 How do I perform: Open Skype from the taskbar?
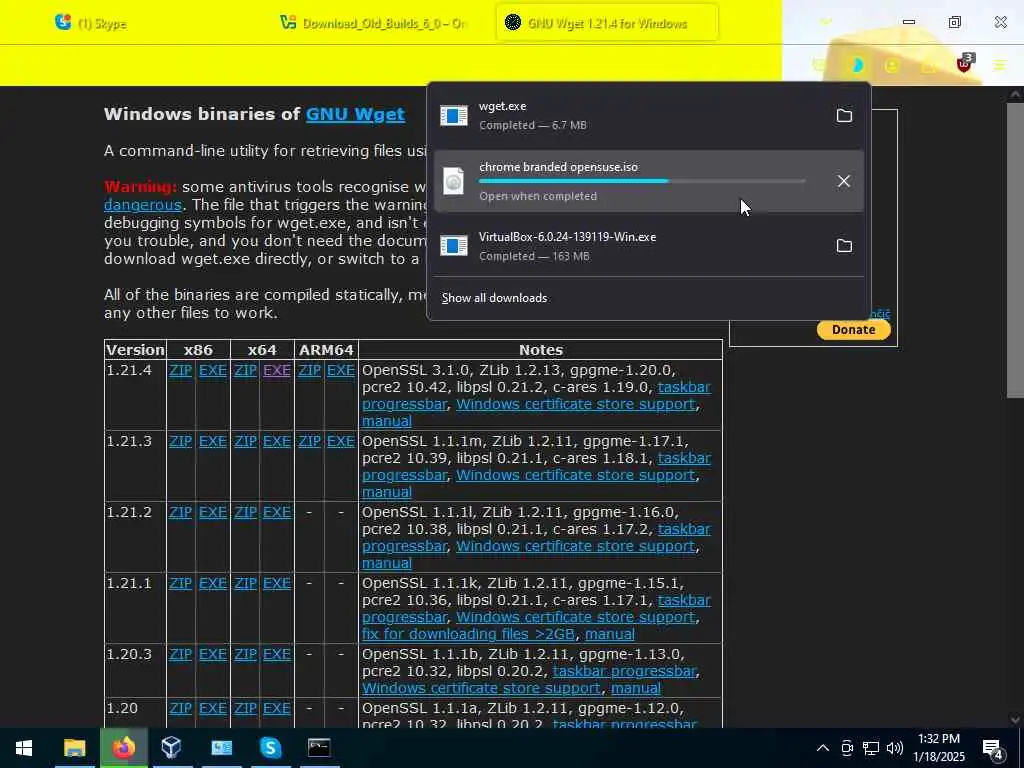point(270,748)
